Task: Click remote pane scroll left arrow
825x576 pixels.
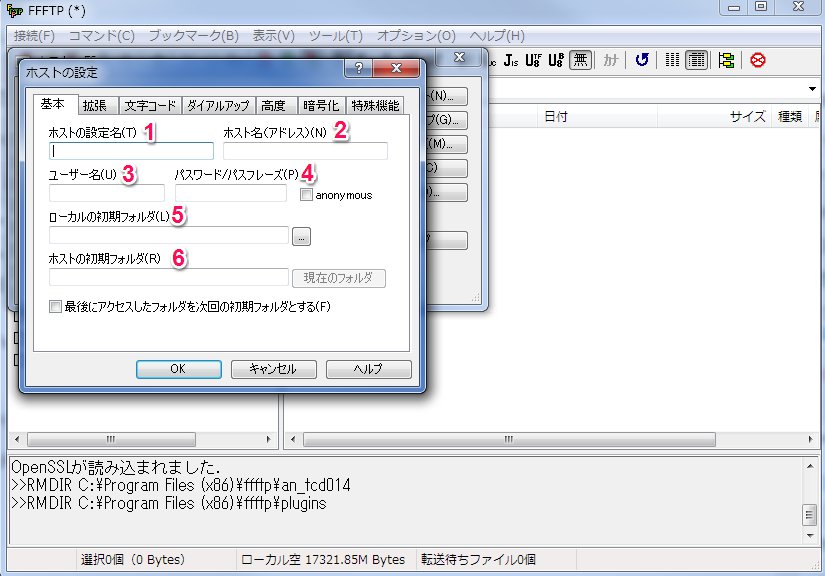Action: click(x=293, y=439)
